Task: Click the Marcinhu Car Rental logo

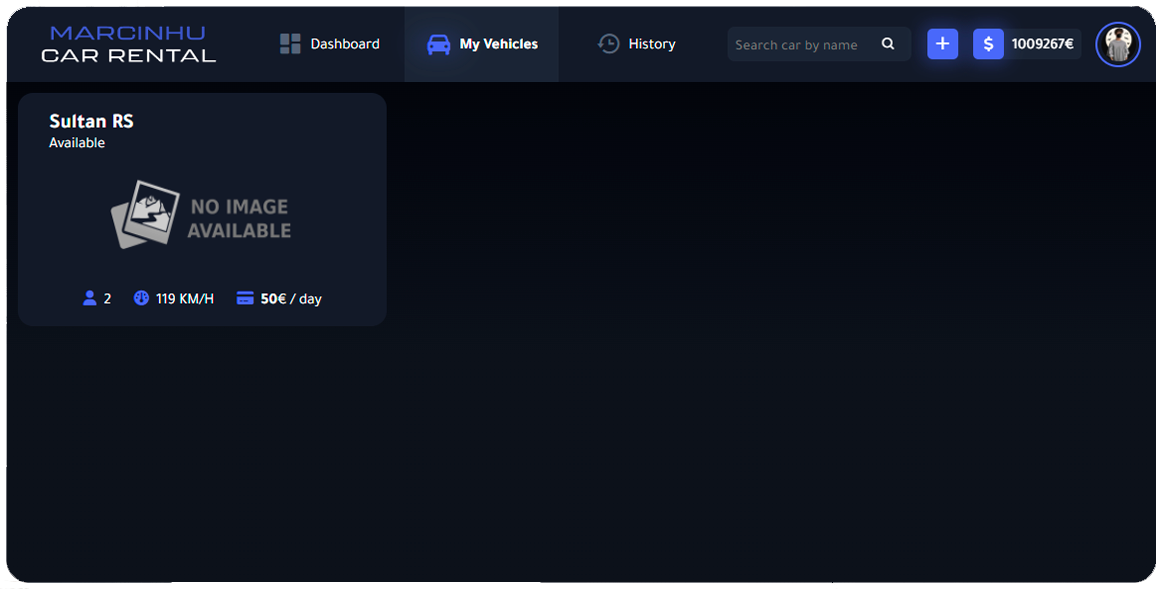Action: coord(128,44)
